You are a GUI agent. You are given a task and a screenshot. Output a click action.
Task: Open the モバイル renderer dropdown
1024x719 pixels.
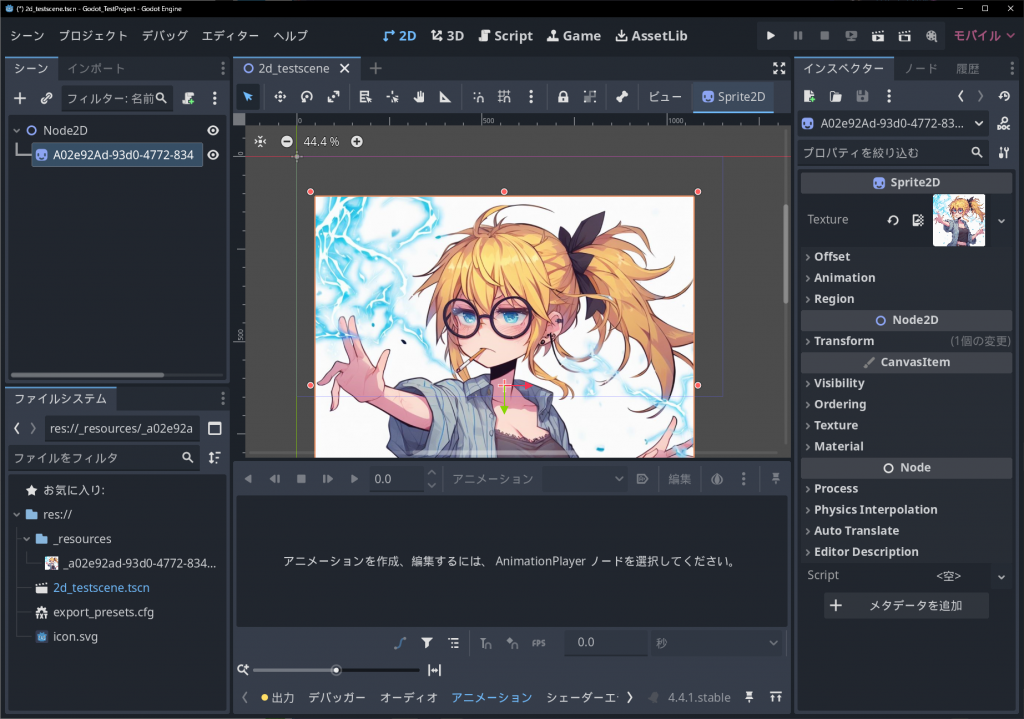click(x=983, y=35)
